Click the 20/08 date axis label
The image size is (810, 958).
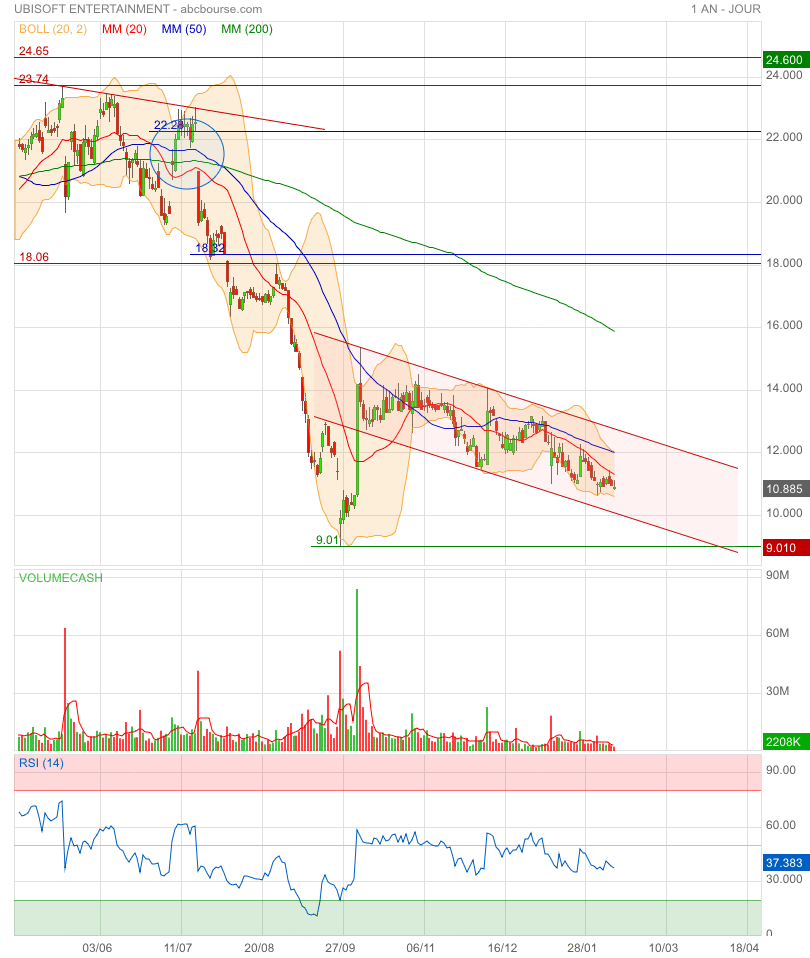tap(259, 948)
